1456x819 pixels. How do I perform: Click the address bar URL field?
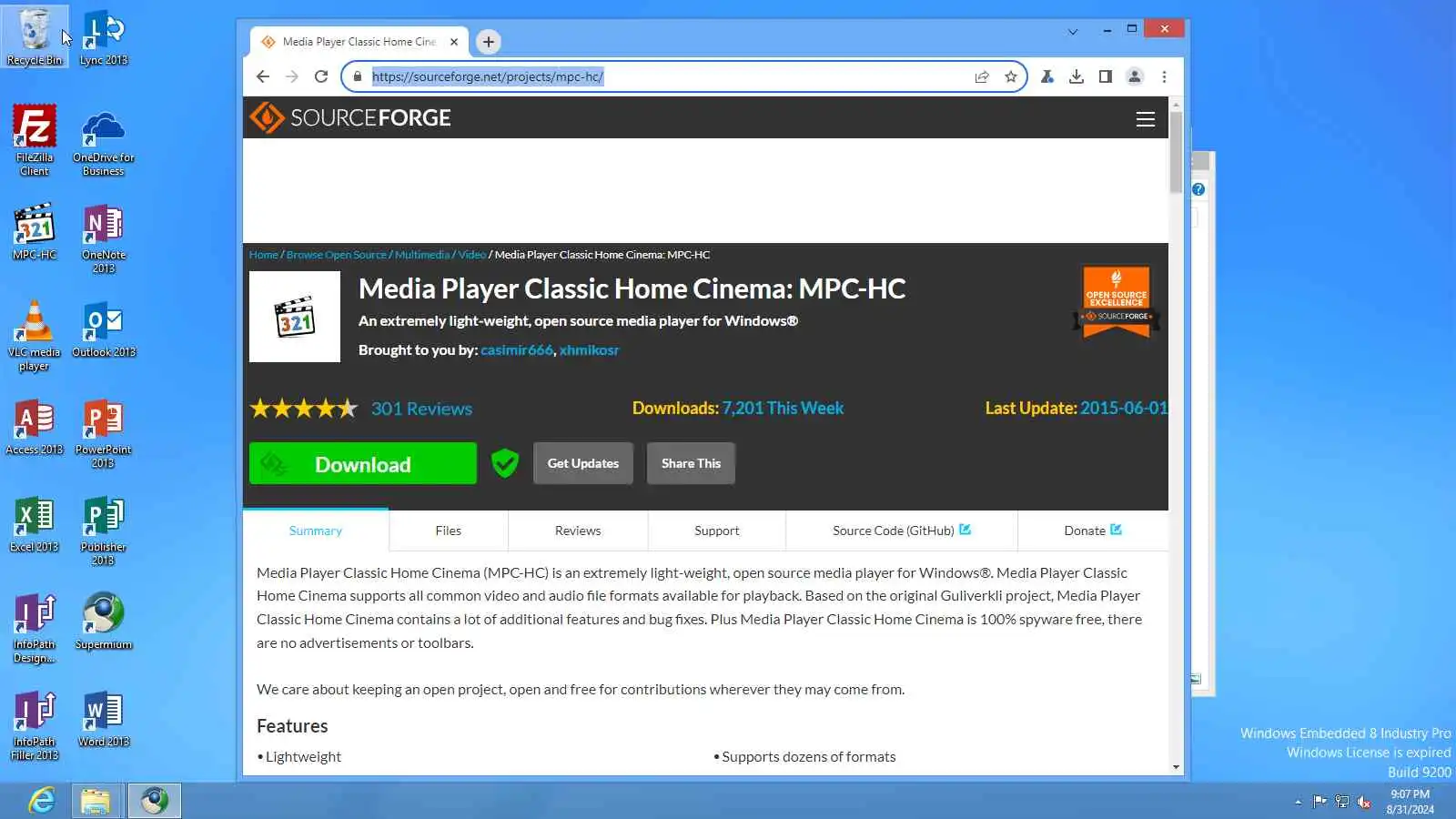tap(670, 76)
